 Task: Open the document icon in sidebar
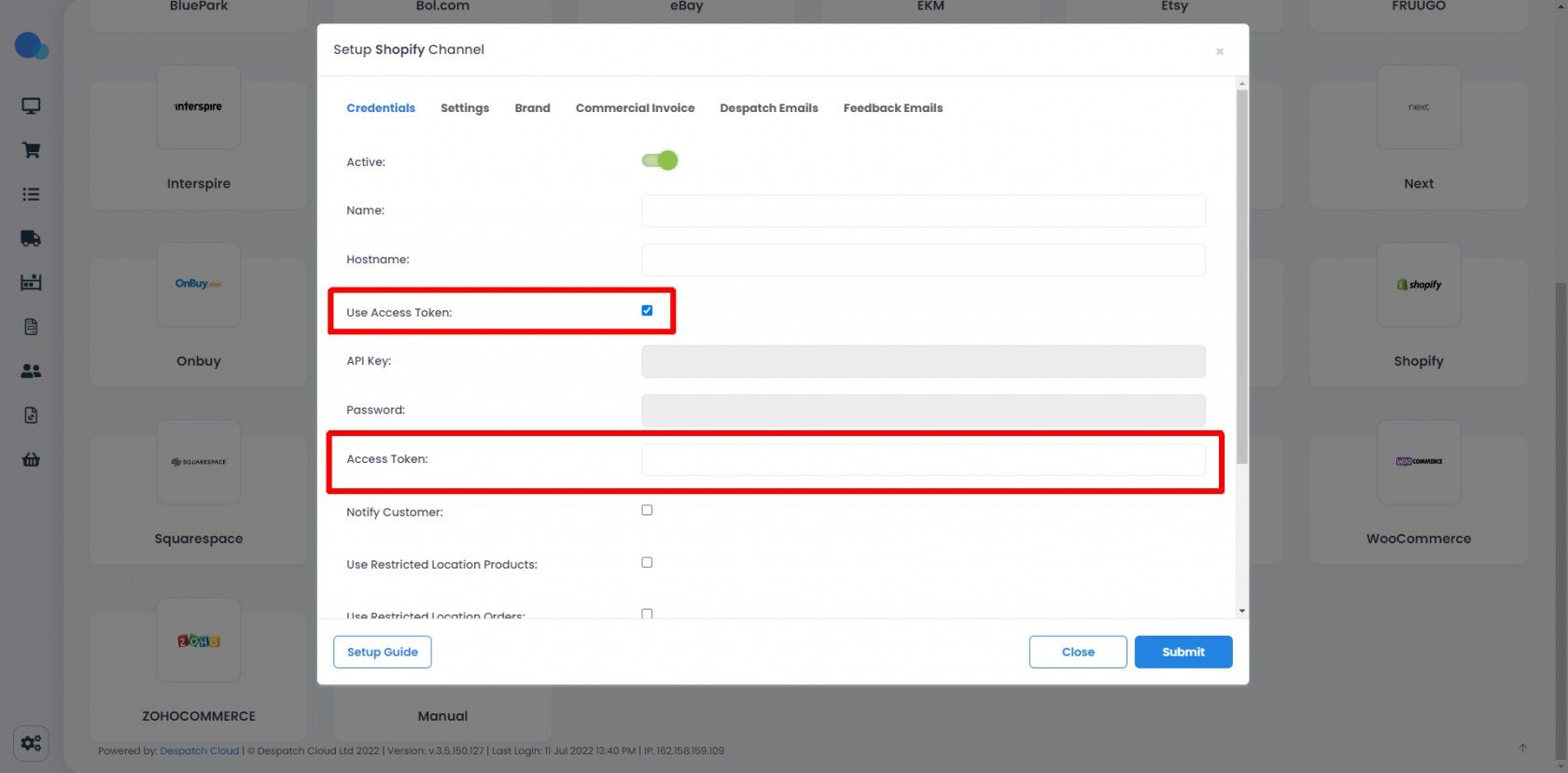click(x=31, y=327)
